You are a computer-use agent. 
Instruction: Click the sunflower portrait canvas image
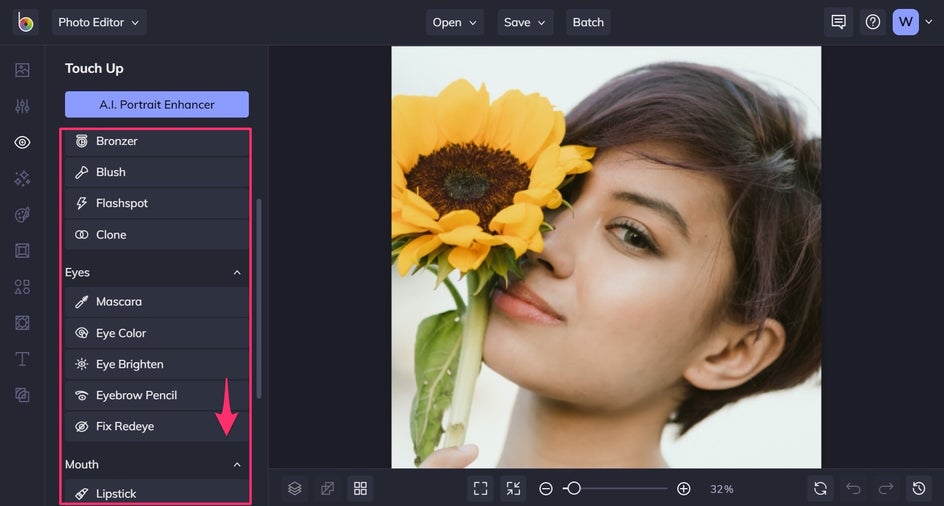pos(606,257)
